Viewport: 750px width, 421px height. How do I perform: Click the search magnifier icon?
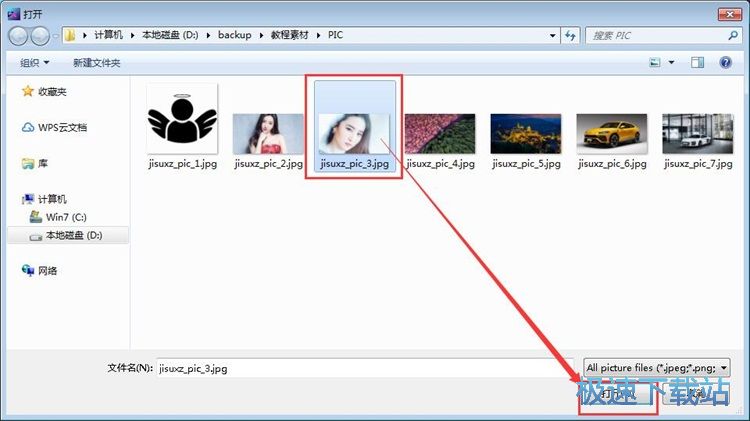pos(732,35)
